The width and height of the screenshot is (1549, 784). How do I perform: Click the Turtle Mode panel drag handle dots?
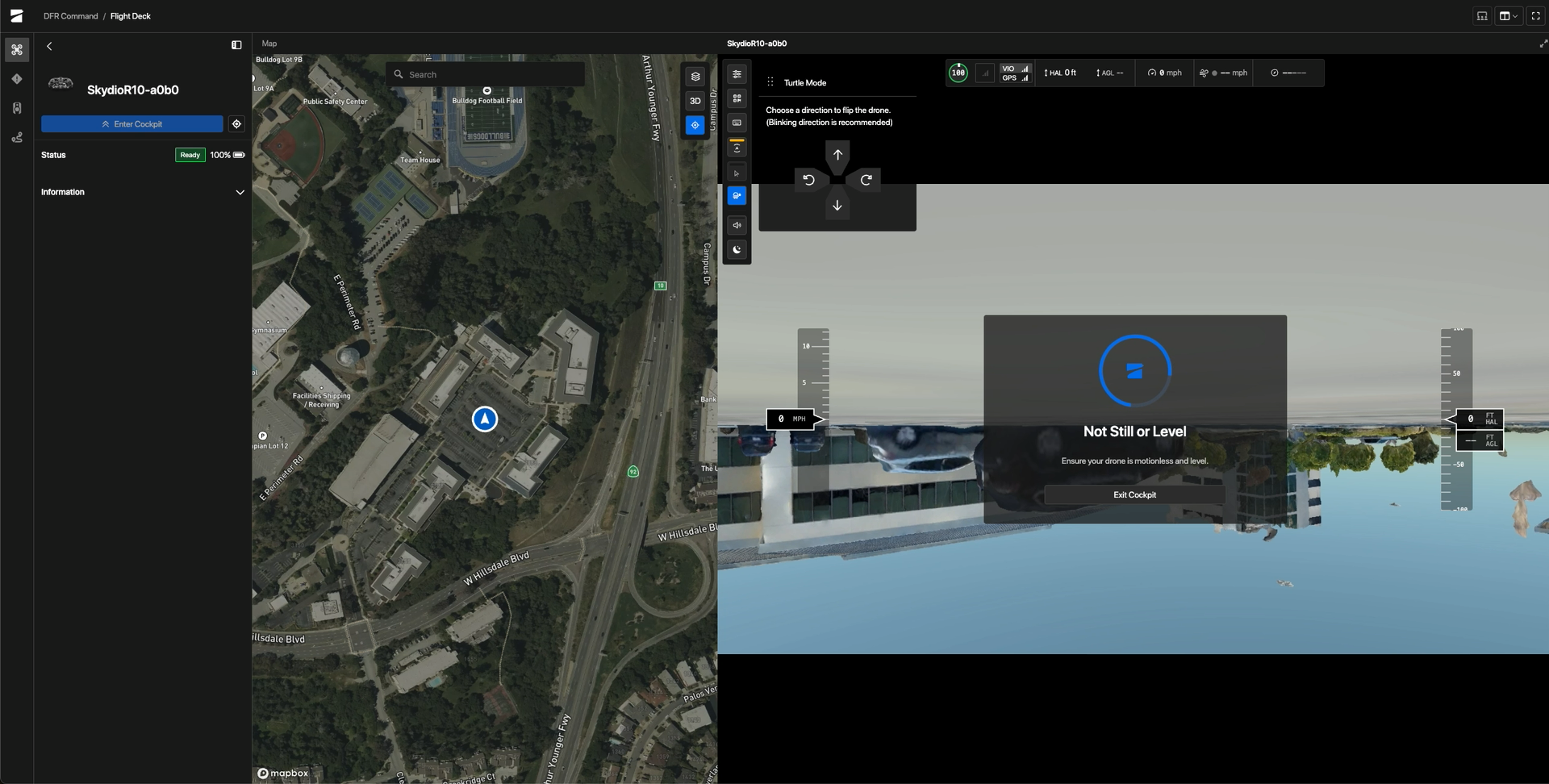(770, 82)
